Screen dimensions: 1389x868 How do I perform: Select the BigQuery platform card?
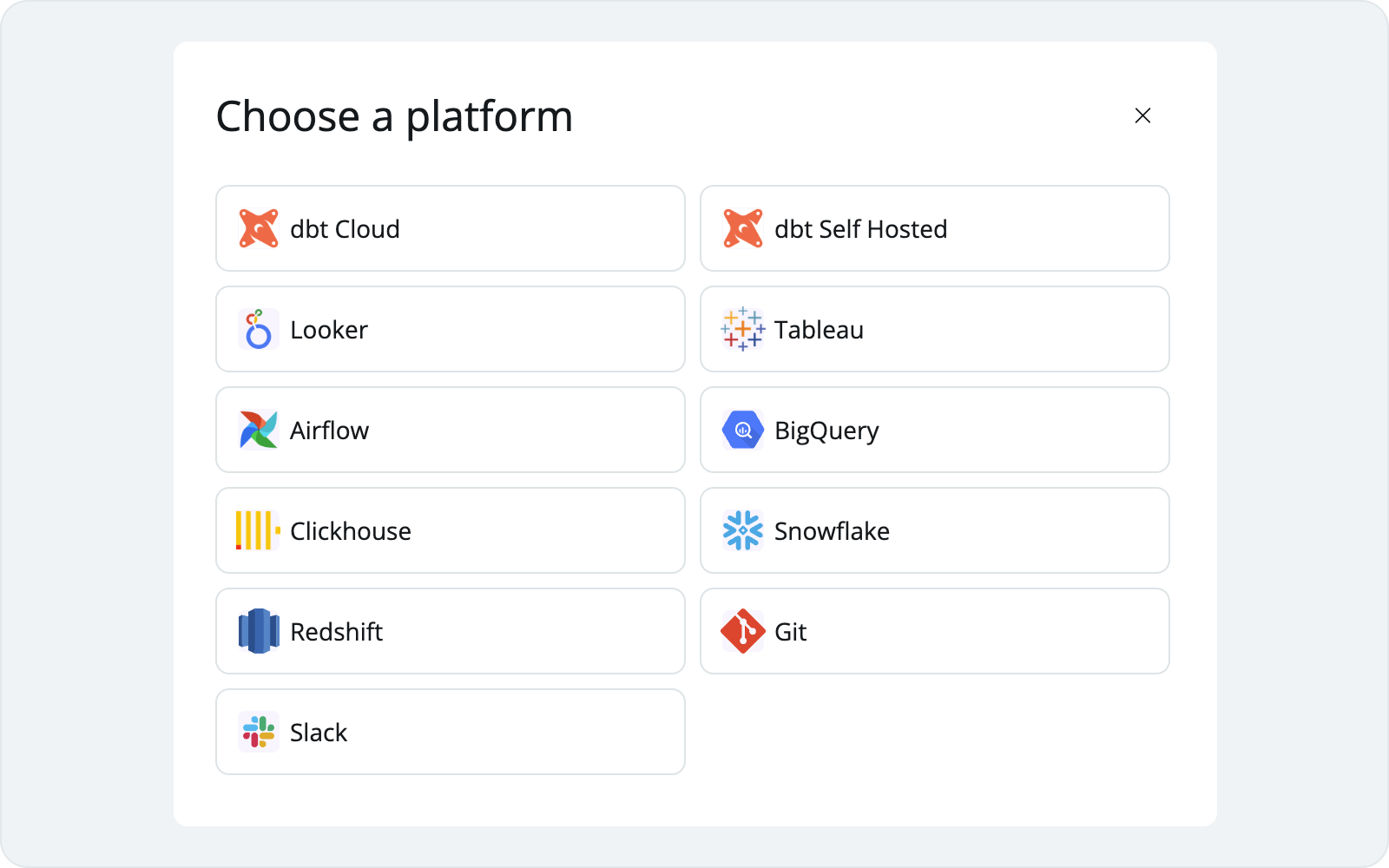(934, 430)
